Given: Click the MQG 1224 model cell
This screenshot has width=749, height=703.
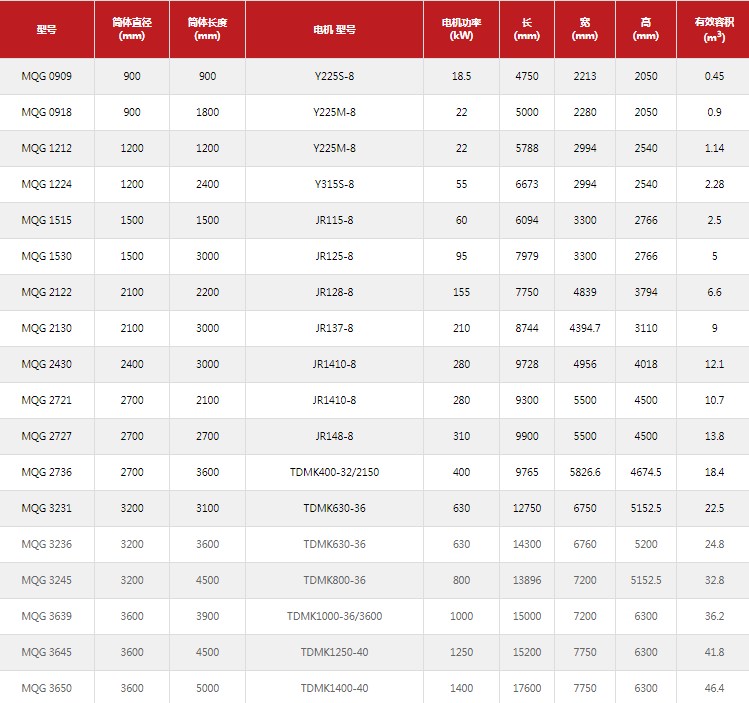Looking at the screenshot, I should pos(46,184).
